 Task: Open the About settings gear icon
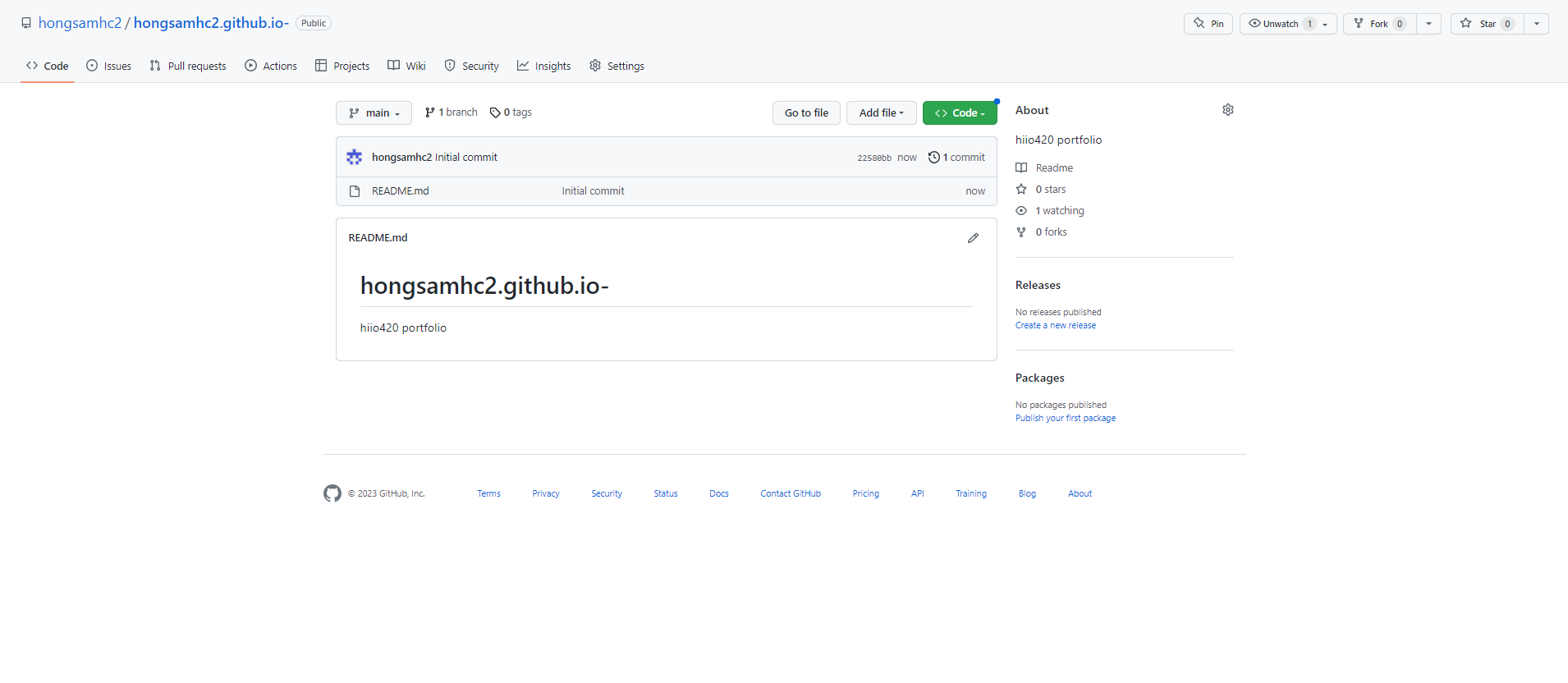point(1228,110)
